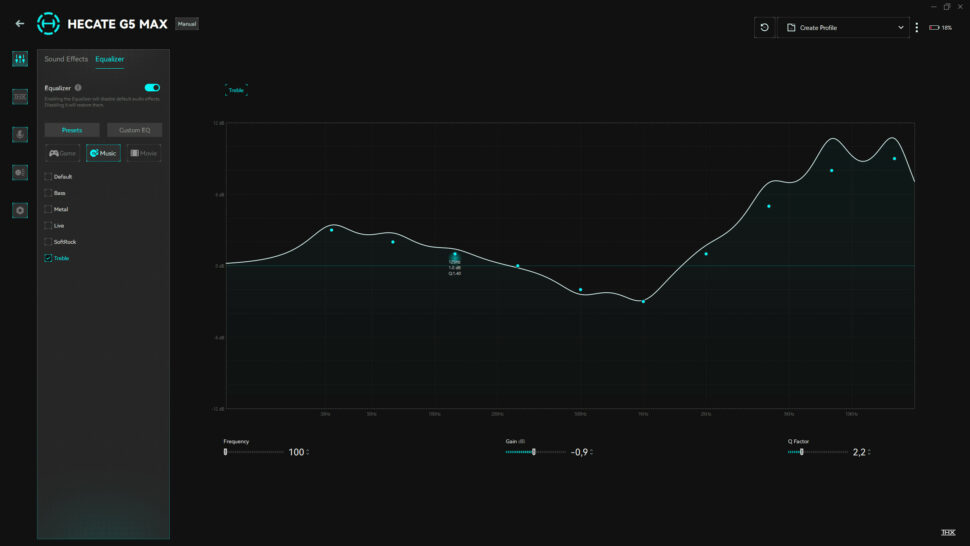Select the EQ point at the 1kHz dip
The image size is (970, 546).
click(x=643, y=302)
